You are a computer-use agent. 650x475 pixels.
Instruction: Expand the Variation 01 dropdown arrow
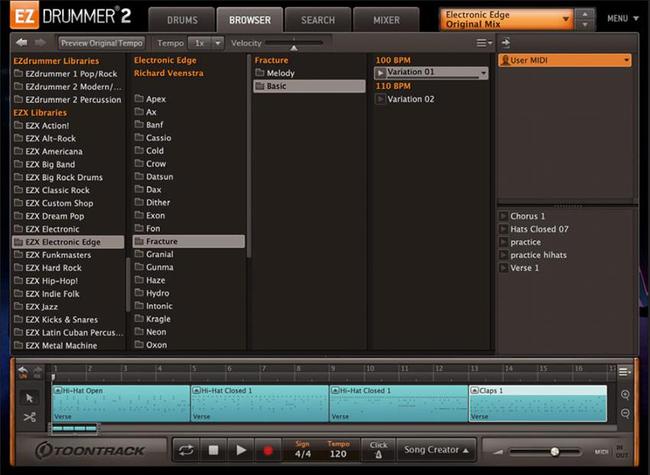click(x=483, y=73)
